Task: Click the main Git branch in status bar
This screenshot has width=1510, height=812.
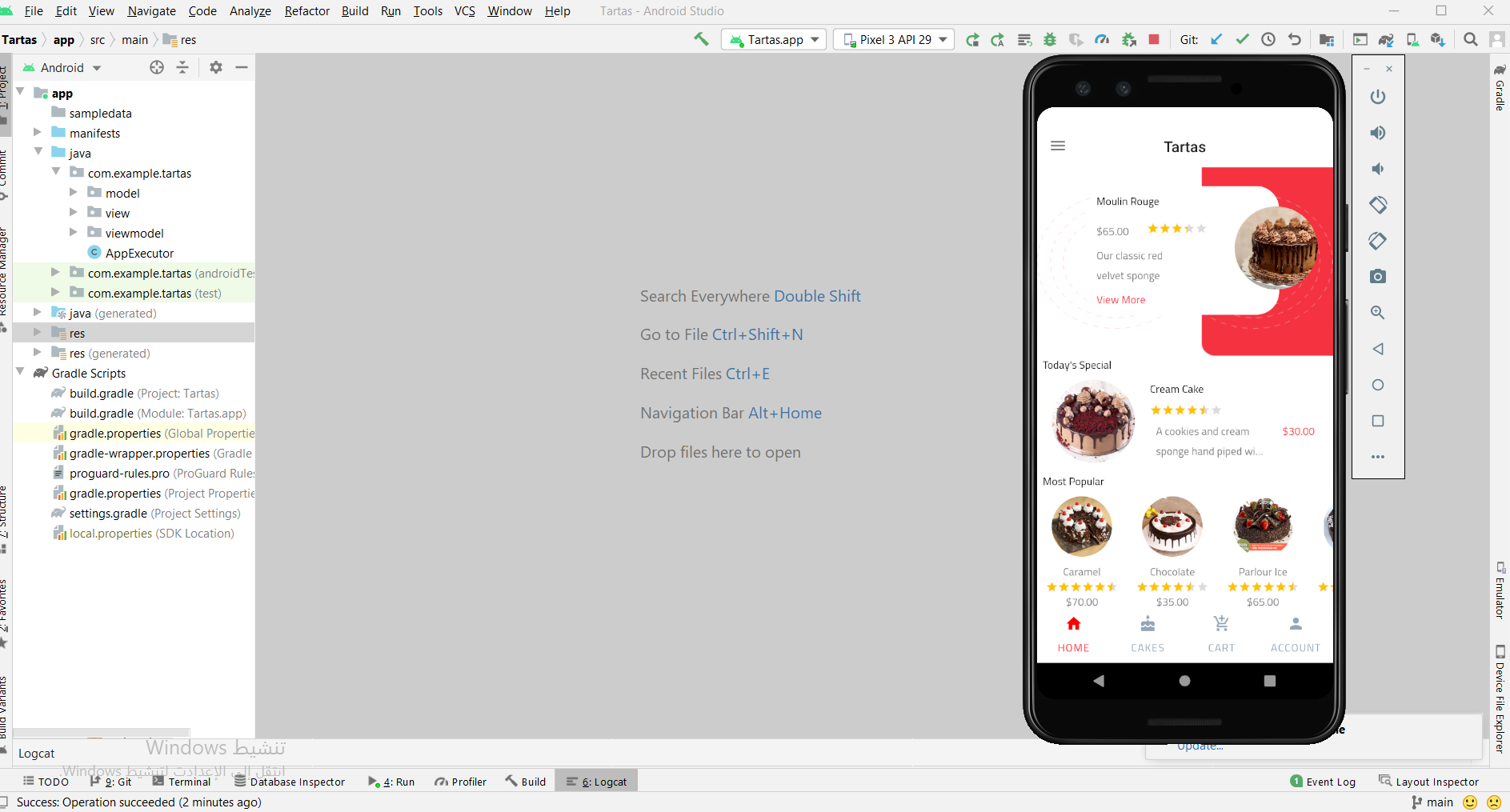Action: click(1432, 802)
